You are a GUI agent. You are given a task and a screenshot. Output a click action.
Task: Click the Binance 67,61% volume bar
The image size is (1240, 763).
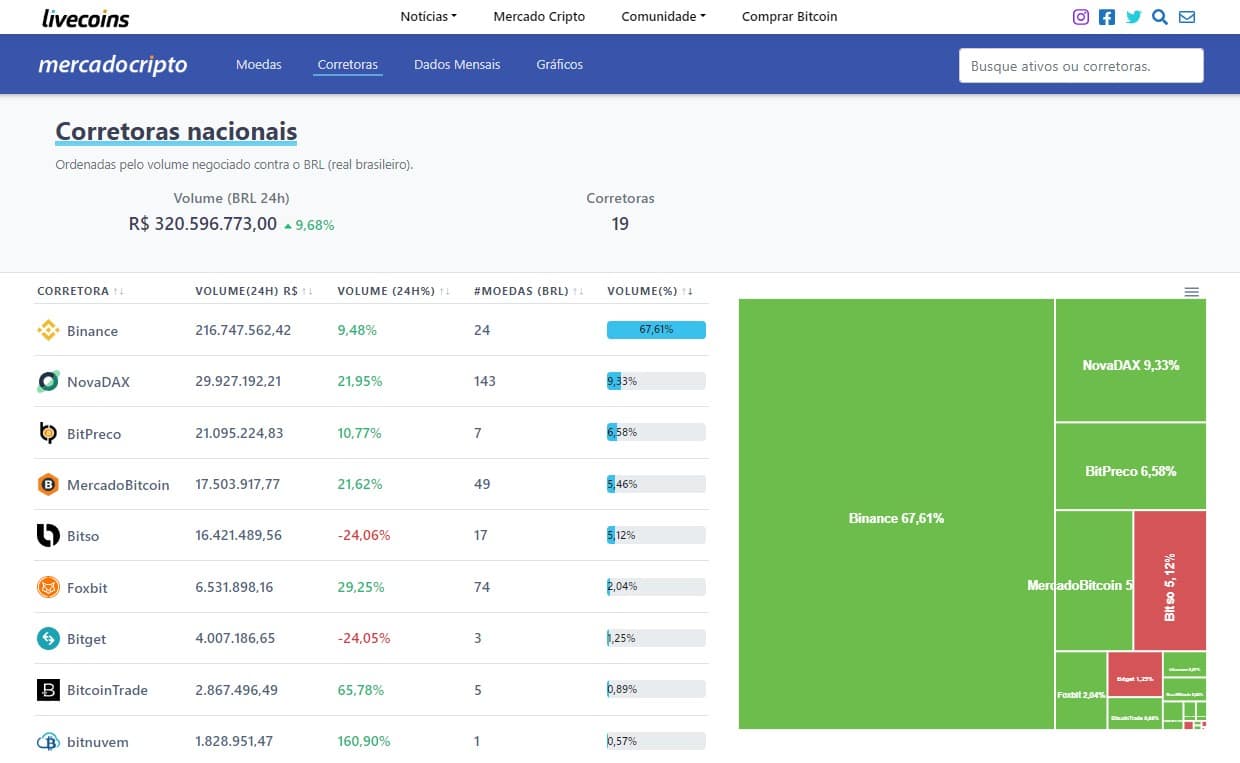(x=656, y=330)
